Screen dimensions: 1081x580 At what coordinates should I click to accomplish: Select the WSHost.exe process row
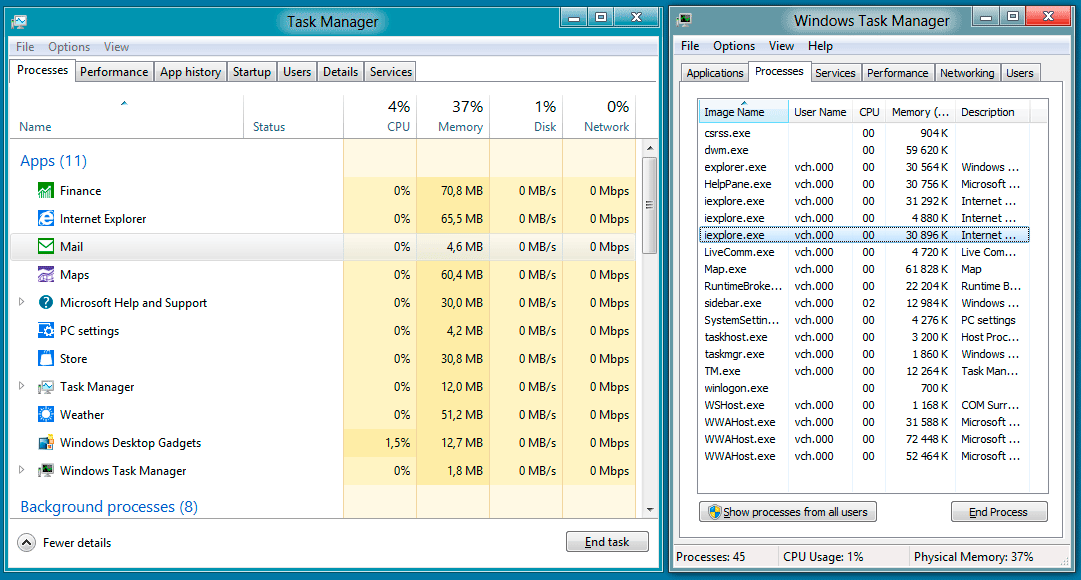864,405
